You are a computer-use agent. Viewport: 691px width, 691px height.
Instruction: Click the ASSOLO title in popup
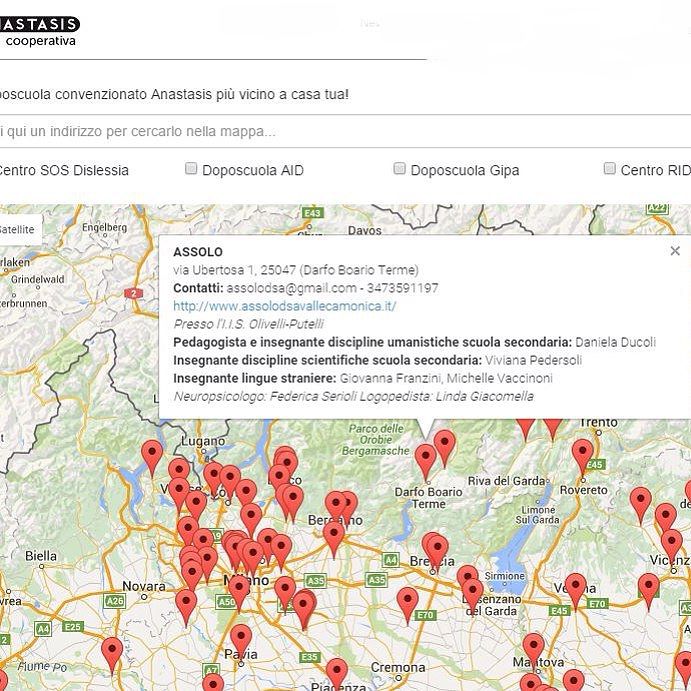(198, 252)
